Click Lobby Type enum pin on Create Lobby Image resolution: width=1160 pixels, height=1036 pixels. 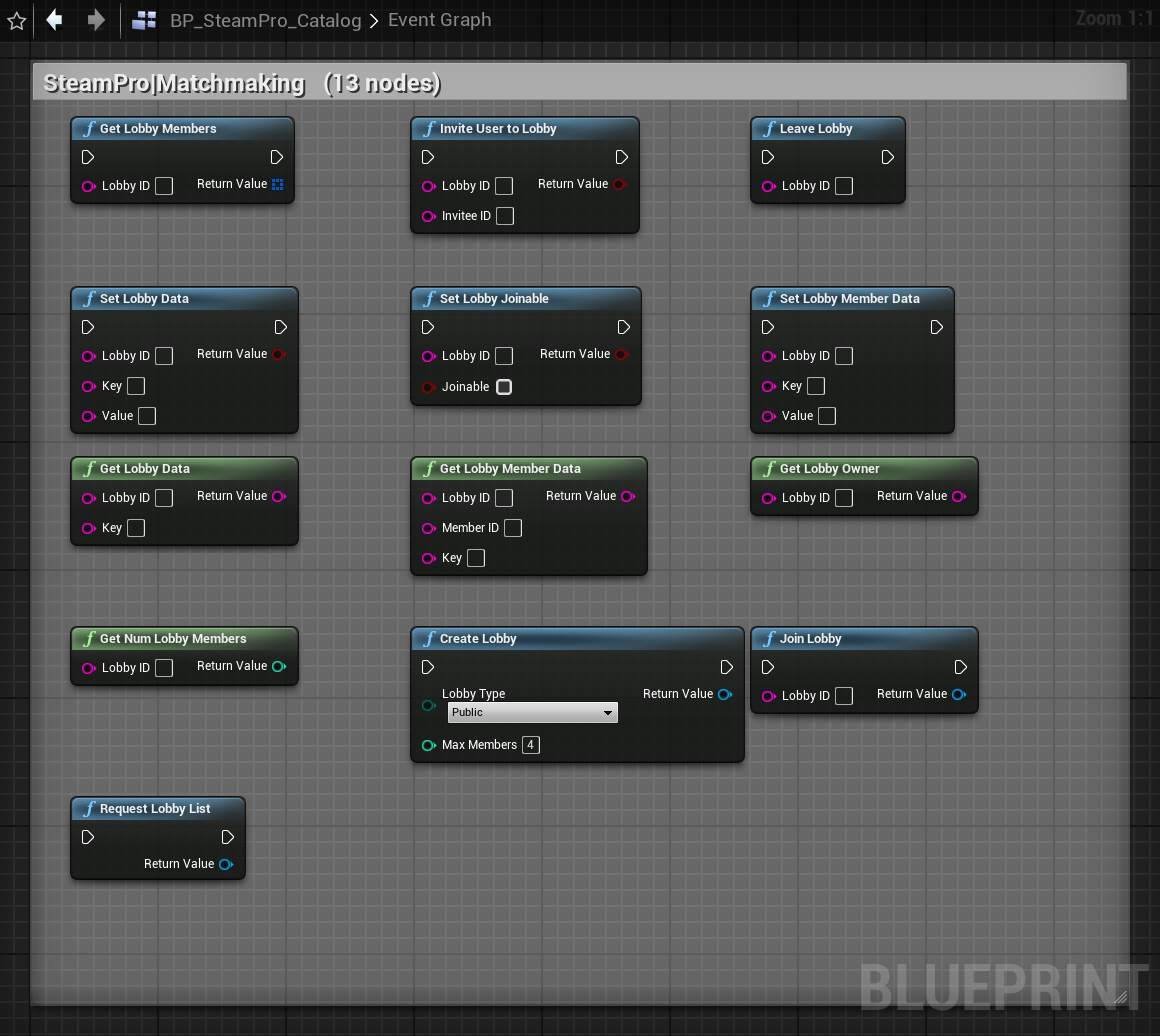pos(428,705)
